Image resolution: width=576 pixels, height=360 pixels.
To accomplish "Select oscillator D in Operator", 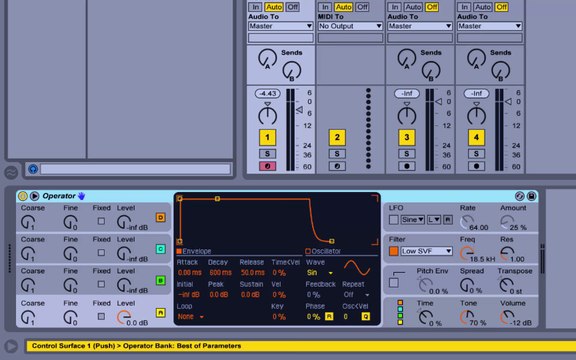I will [x=161, y=217].
